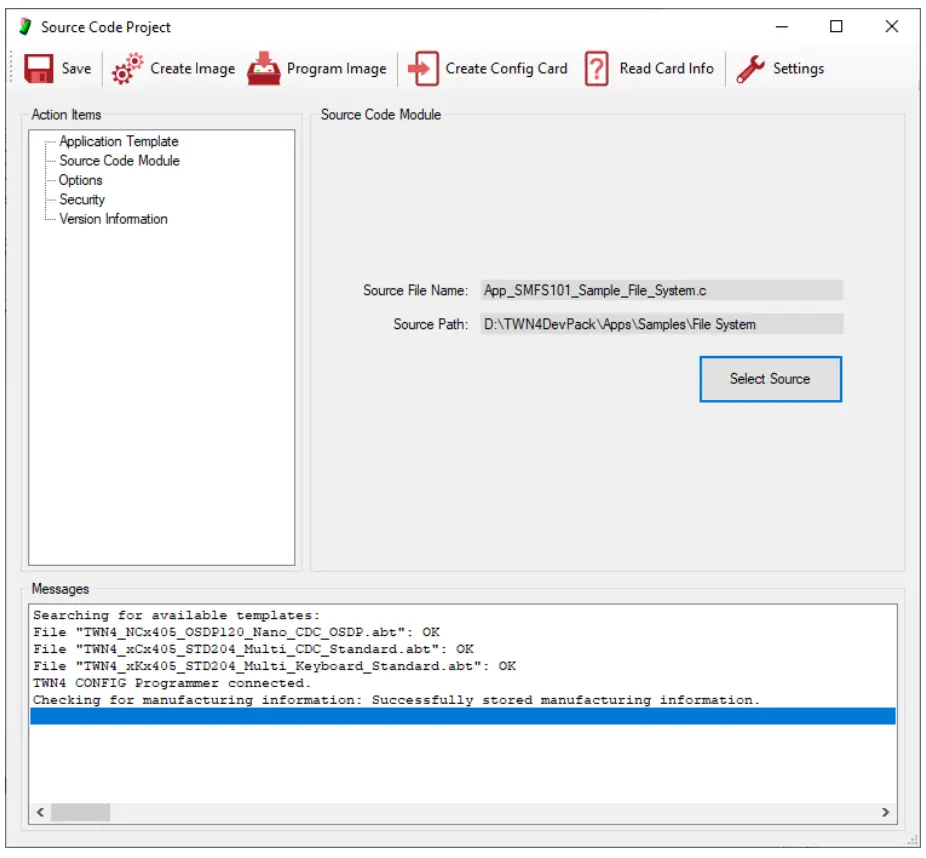Screen dimensions: 926x858
Task: Click the Create Config Card icon
Action: [423, 69]
